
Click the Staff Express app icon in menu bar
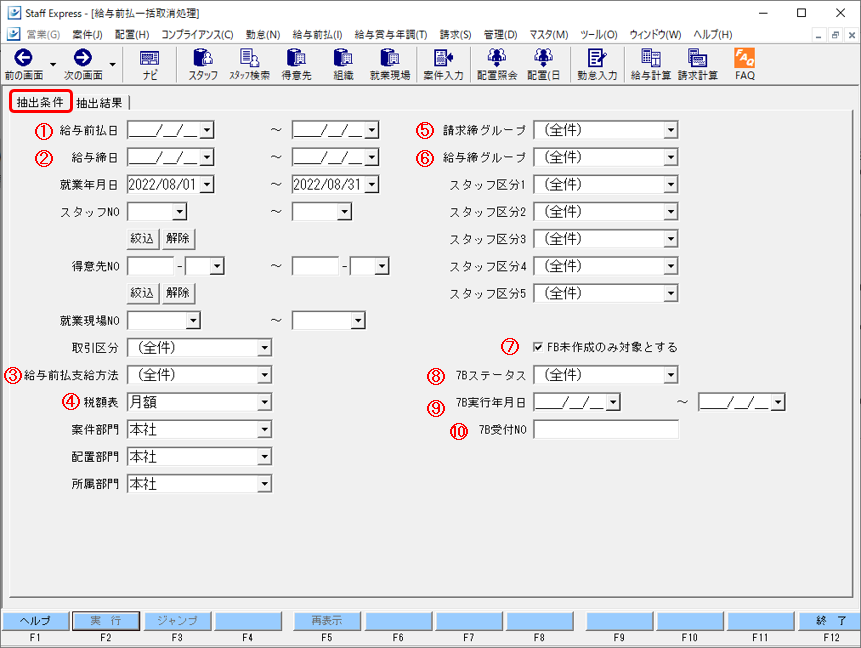point(13,34)
